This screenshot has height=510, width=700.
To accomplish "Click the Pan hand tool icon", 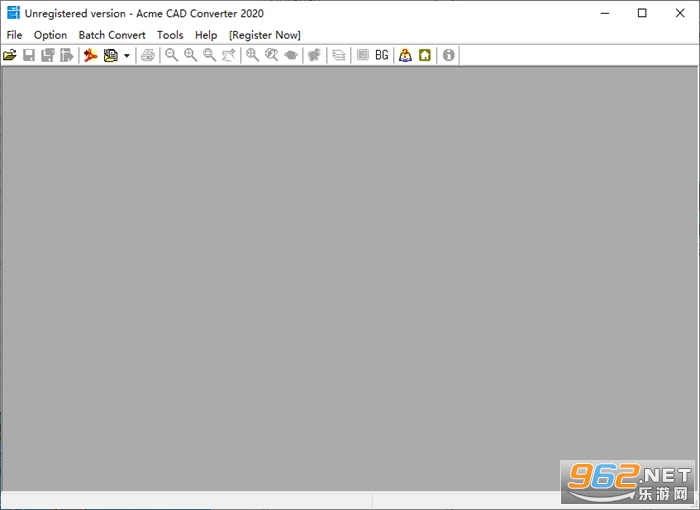I will (229, 55).
